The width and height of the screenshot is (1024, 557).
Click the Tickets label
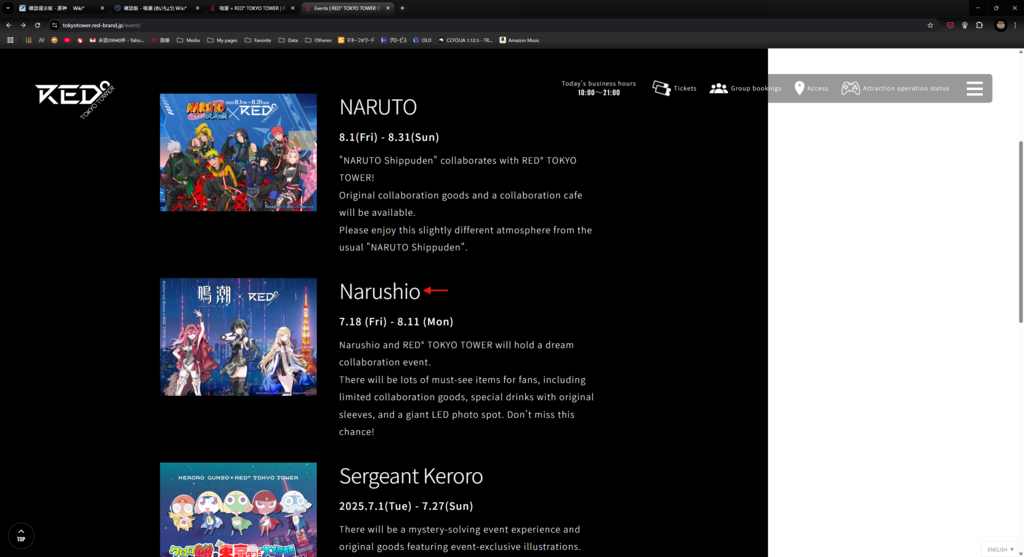[x=685, y=88]
